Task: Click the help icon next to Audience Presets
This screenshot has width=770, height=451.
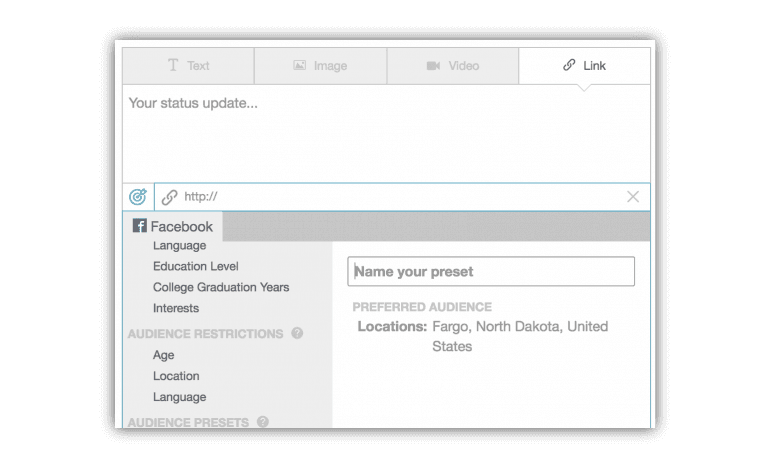Action: click(x=263, y=422)
